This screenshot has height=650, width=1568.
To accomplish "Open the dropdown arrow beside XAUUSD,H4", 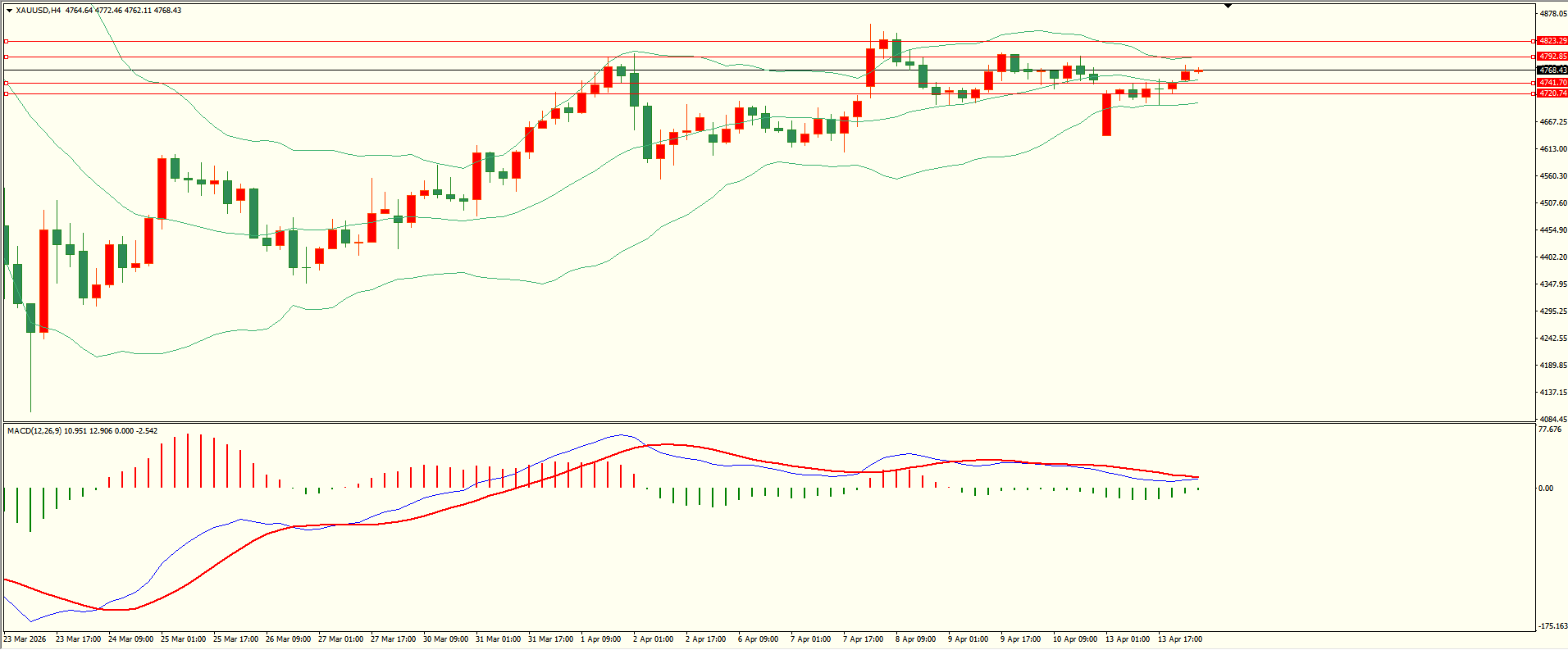I will [9, 11].
